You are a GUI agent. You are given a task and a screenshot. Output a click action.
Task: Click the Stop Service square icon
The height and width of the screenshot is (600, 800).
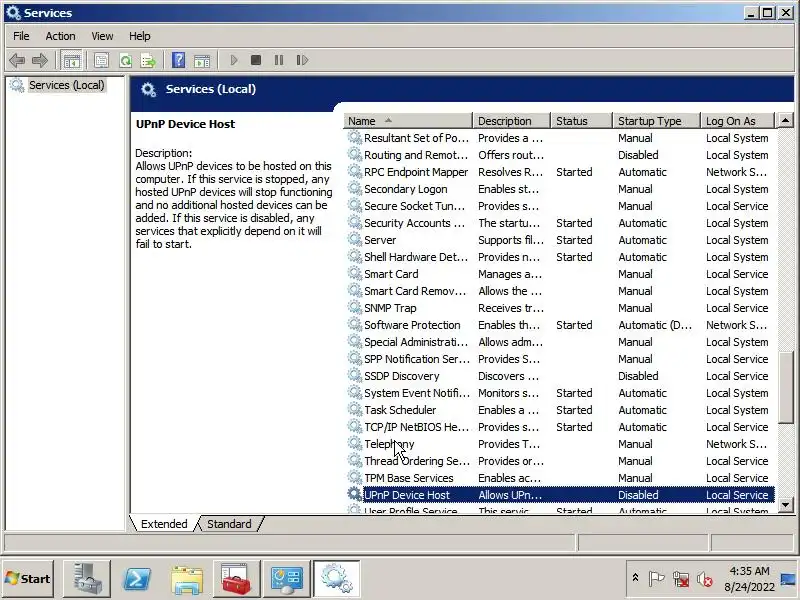point(256,60)
